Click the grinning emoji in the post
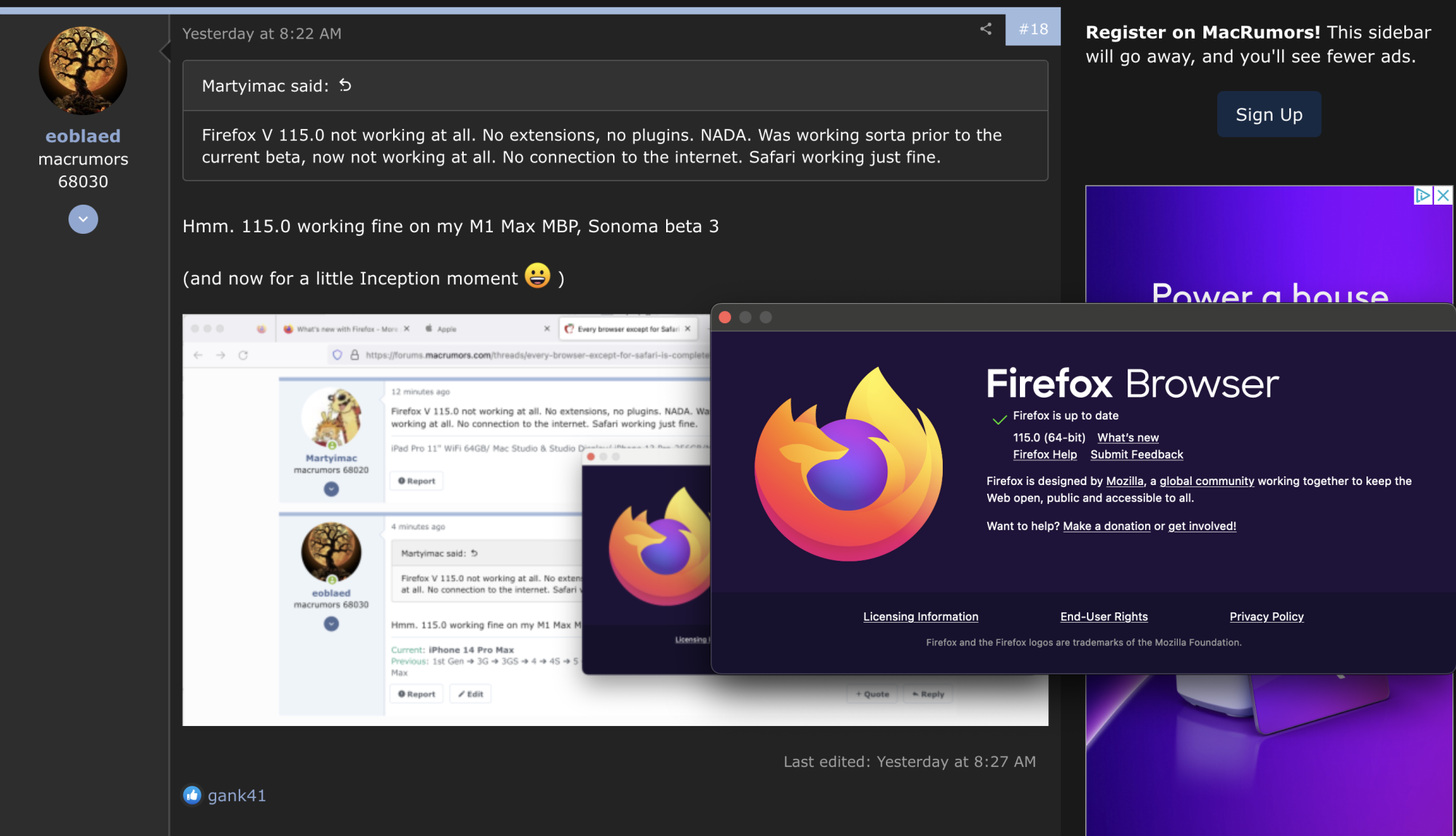The height and width of the screenshot is (836, 1456). [537, 275]
